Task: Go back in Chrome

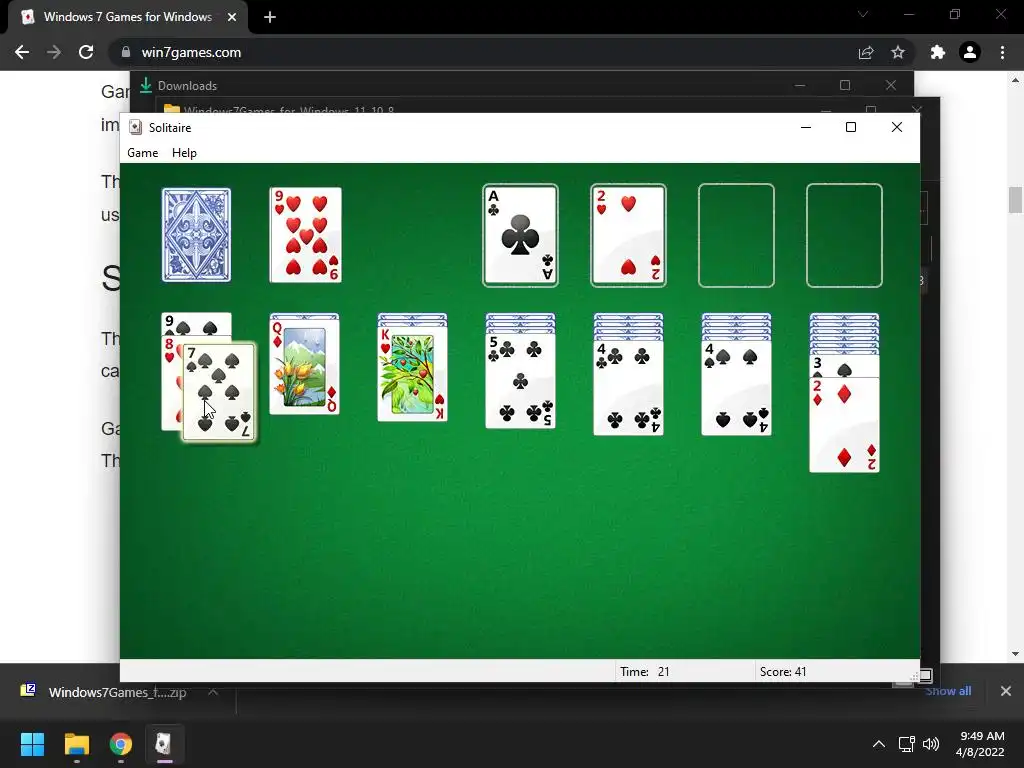Action: coord(22,52)
